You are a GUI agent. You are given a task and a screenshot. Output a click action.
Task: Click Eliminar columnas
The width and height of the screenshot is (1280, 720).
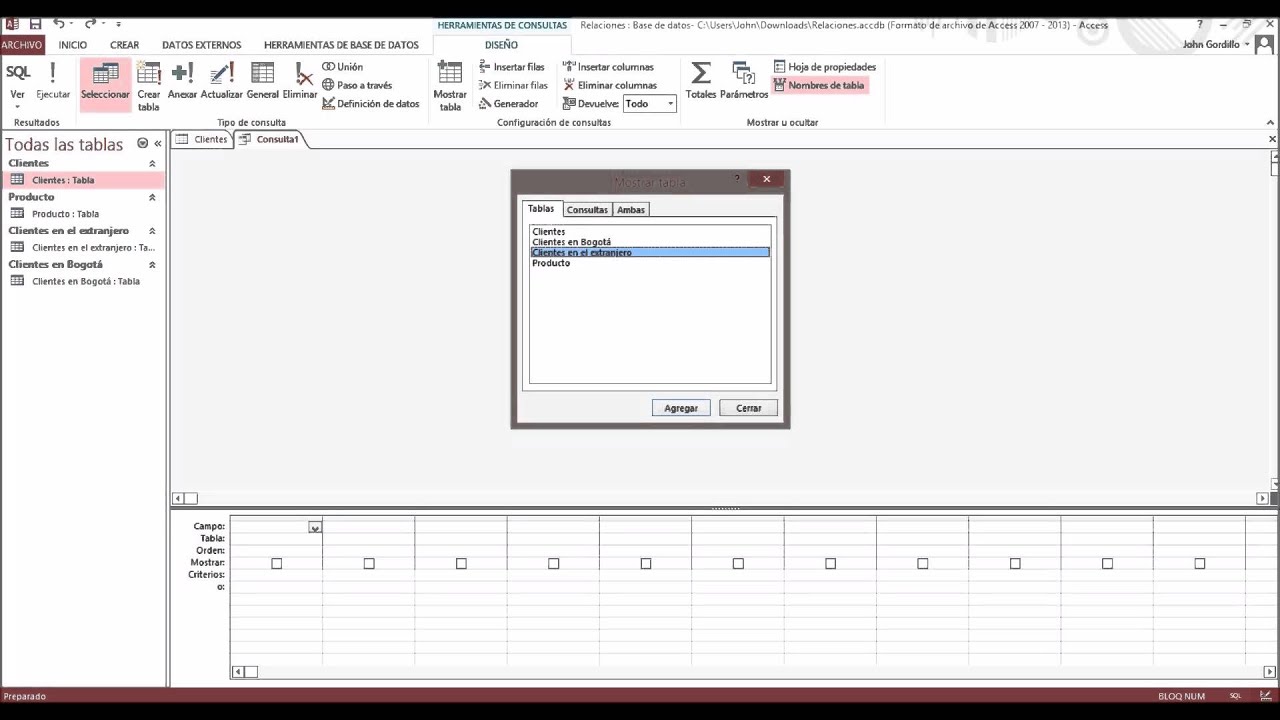610,85
